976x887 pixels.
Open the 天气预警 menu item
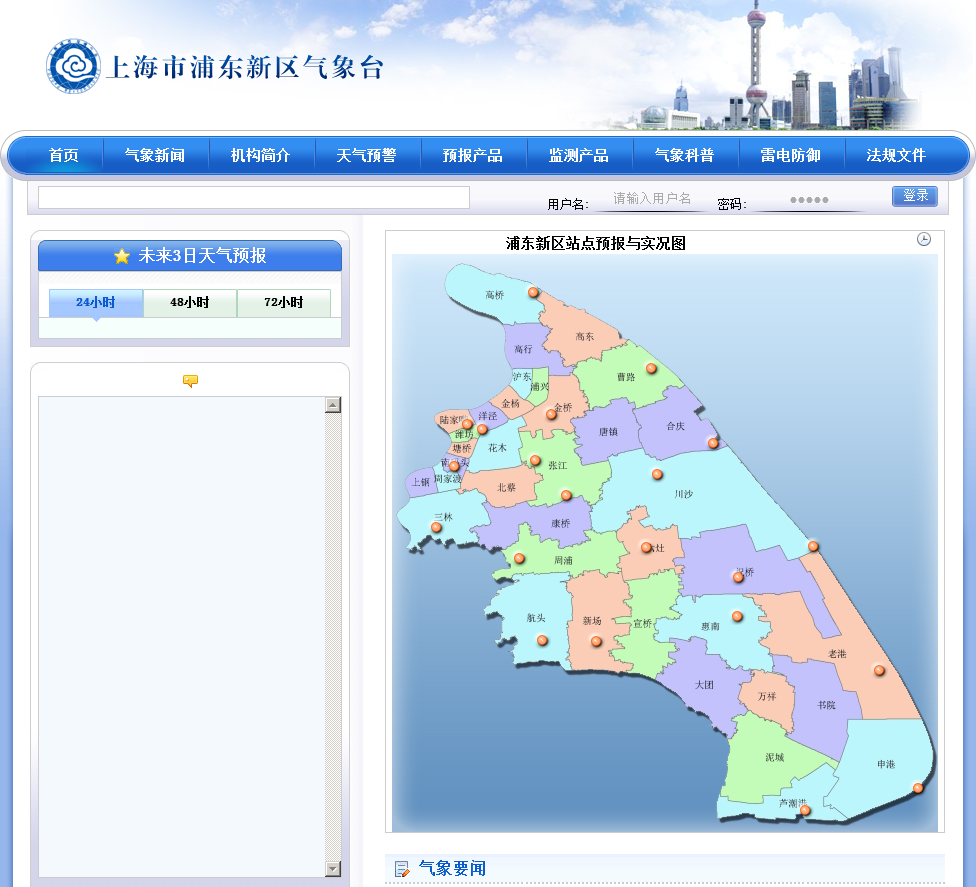coord(367,155)
